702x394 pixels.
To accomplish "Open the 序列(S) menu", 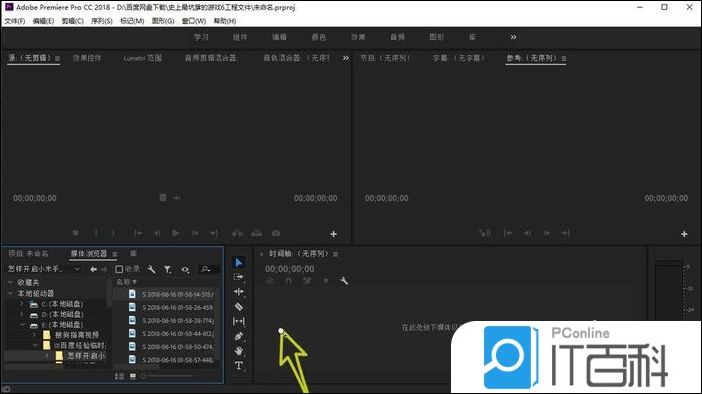I will pos(102,21).
